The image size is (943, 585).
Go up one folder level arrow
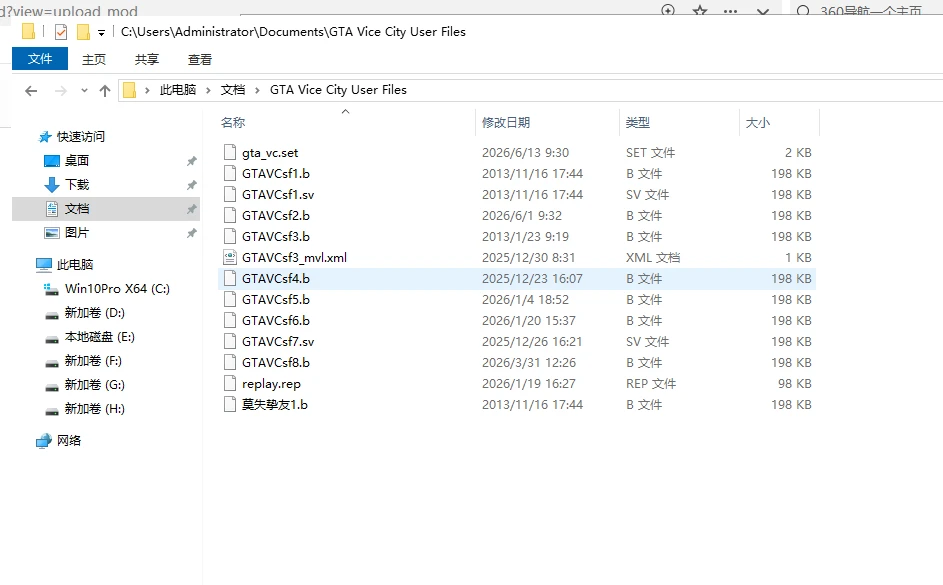105,91
